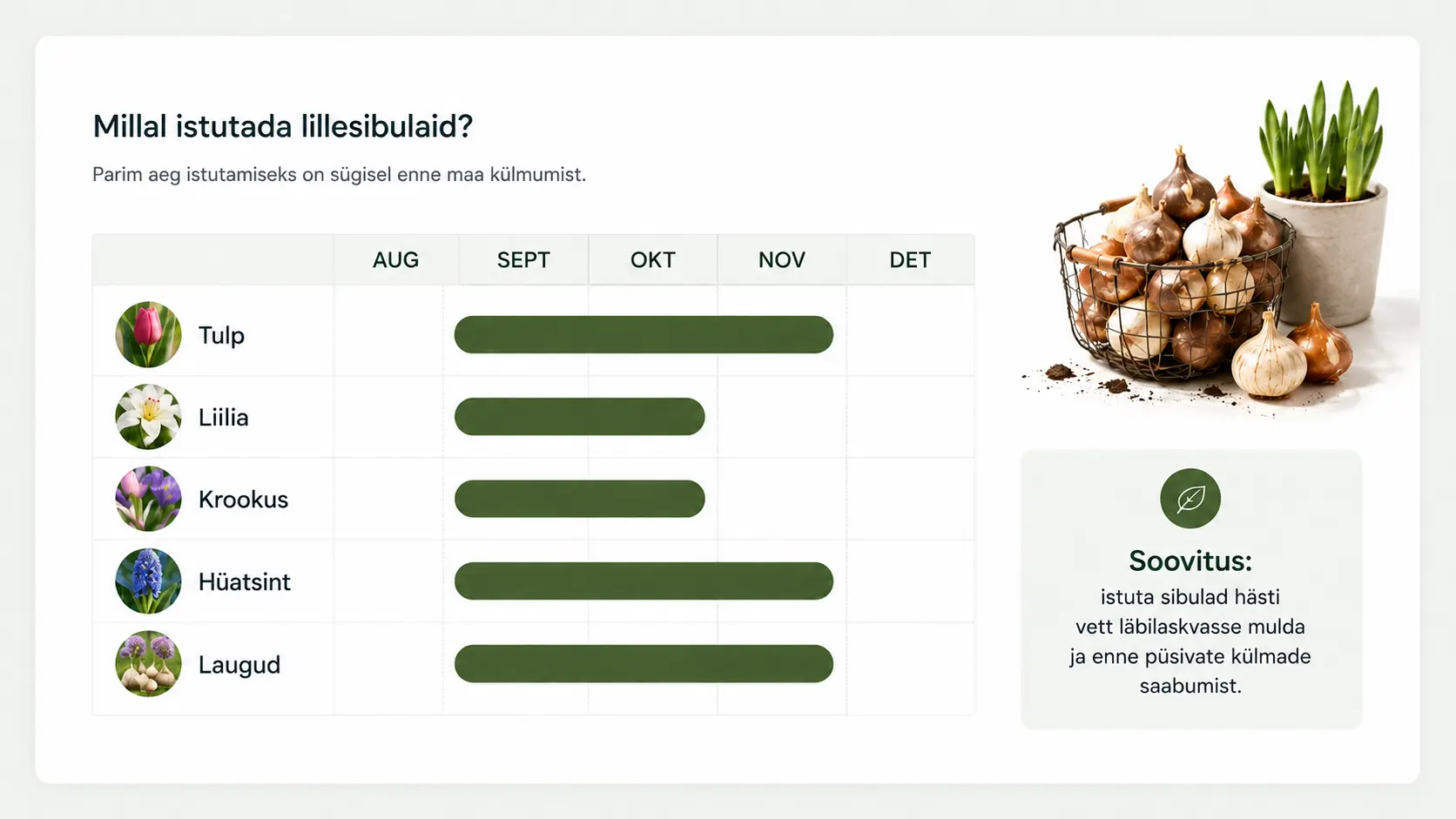Viewport: 1456px width, 819px height.
Task: Select the SEPT column header
Action: click(523, 259)
